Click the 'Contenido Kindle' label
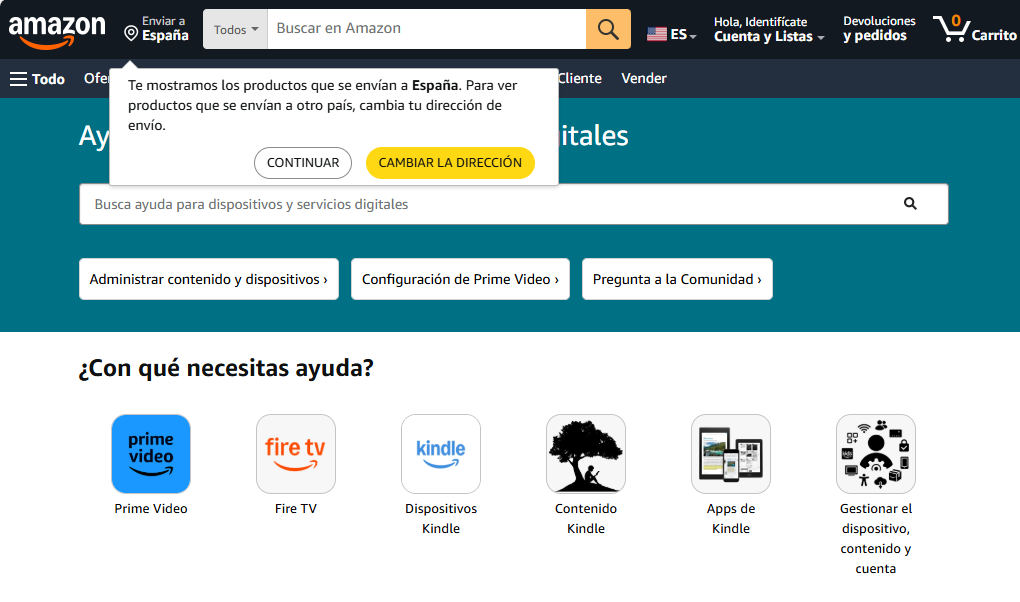 pos(586,519)
